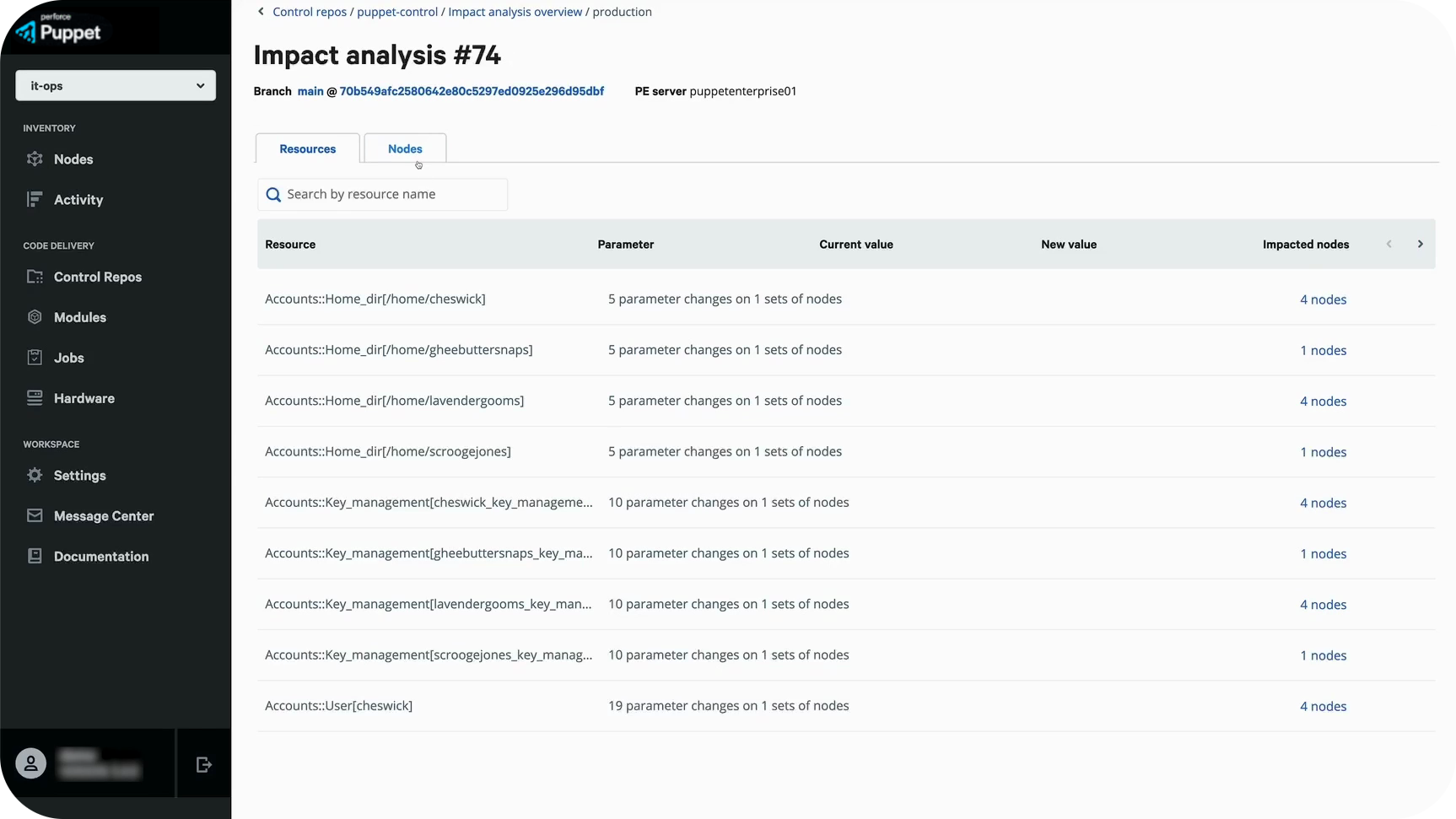Click 4 nodes for Accounts::User[cheswick]
The height and width of the screenshot is (819, 1456).
(1323, 706)
